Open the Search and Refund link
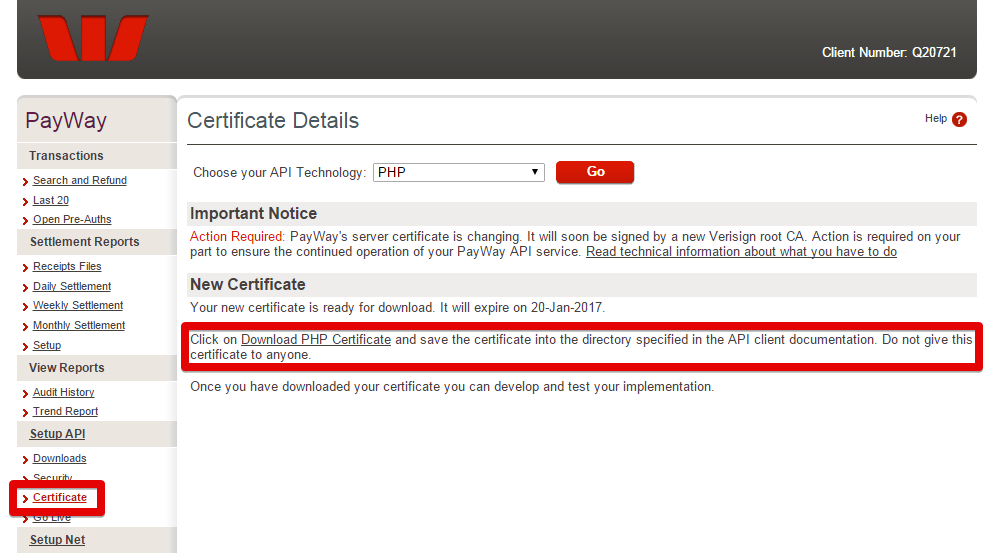991x554 pixels. tap(80, 181)
